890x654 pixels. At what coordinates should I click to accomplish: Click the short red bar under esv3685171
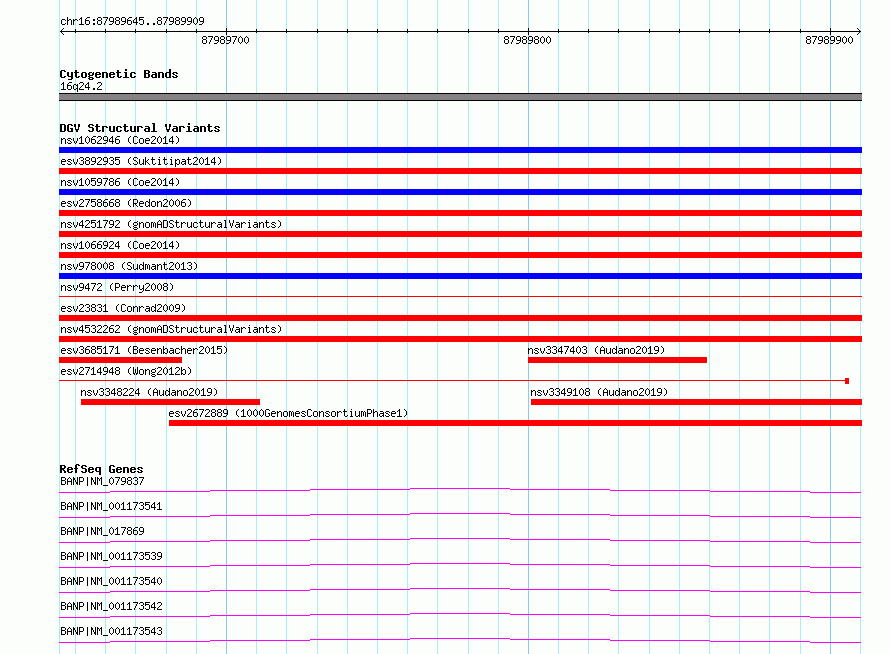pyautogui.click(x=120, y=360)
